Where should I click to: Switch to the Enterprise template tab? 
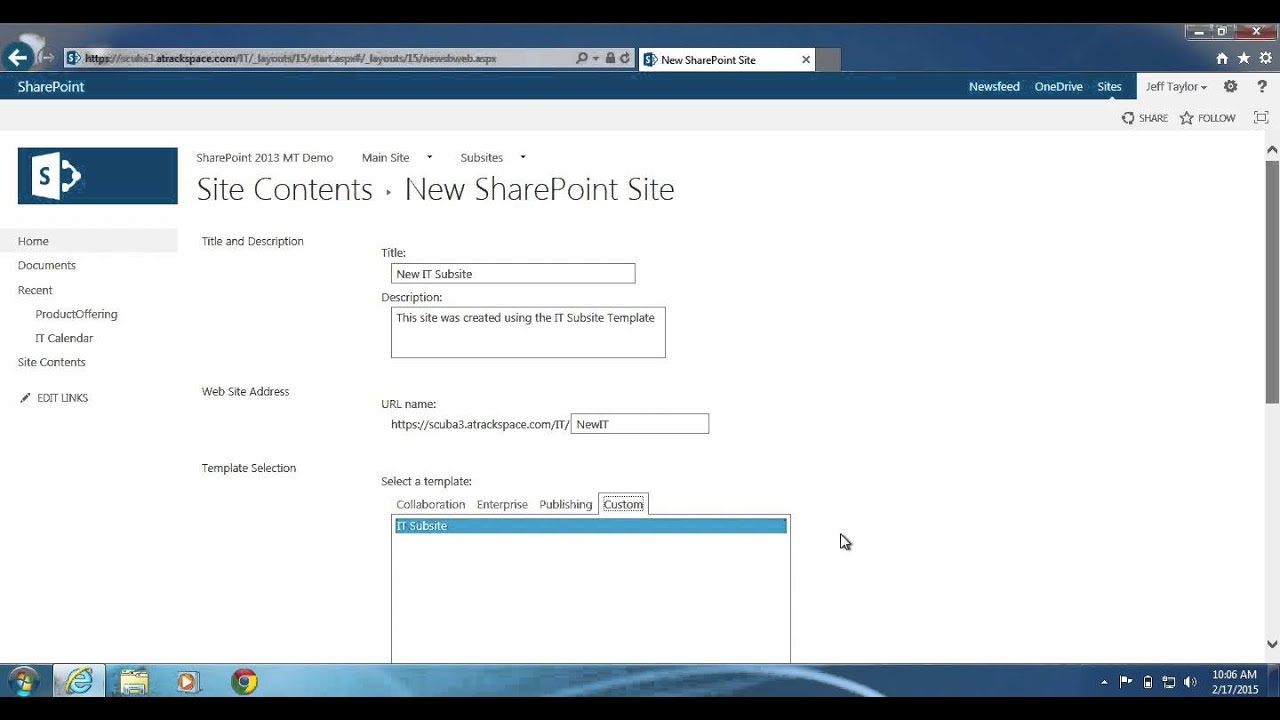coord(502,504)
